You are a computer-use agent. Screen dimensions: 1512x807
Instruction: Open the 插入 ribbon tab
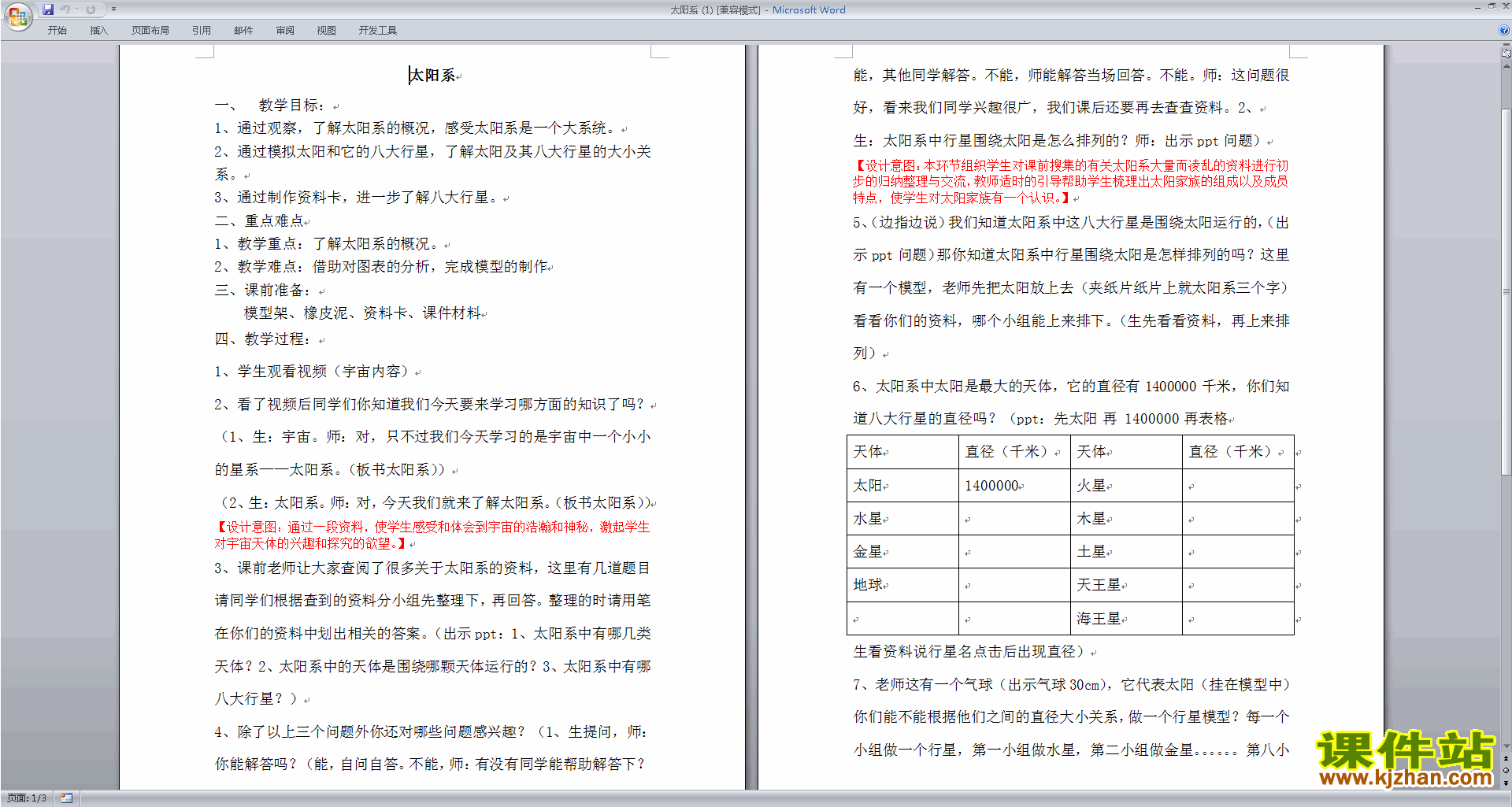(x=98, y=30)
